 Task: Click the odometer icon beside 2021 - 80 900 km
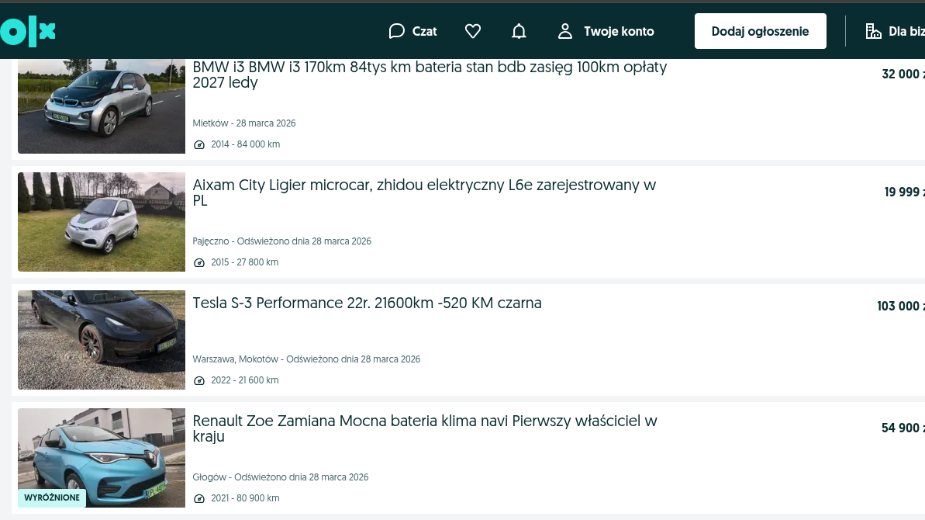pos(199,499)
